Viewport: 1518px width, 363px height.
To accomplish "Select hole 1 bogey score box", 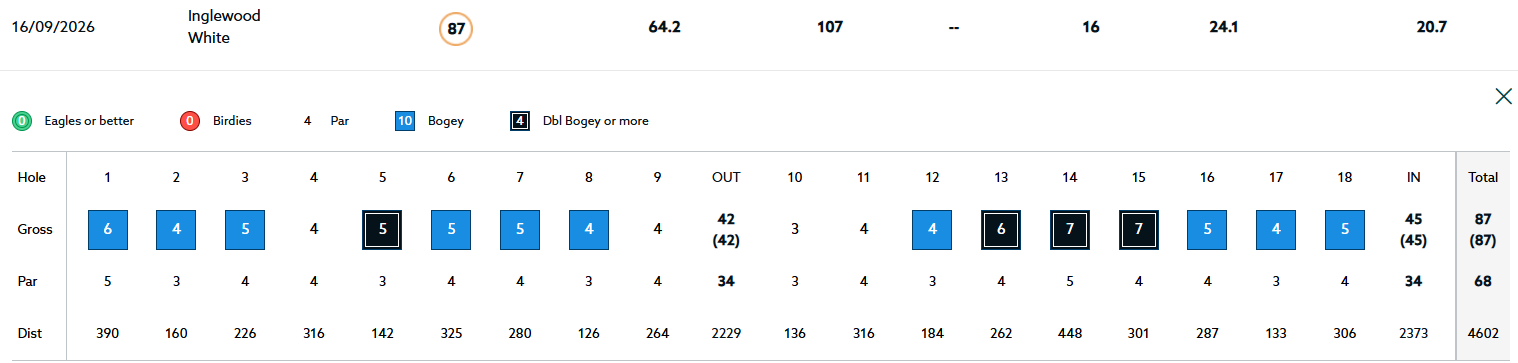I will click(x=108, y=229).
